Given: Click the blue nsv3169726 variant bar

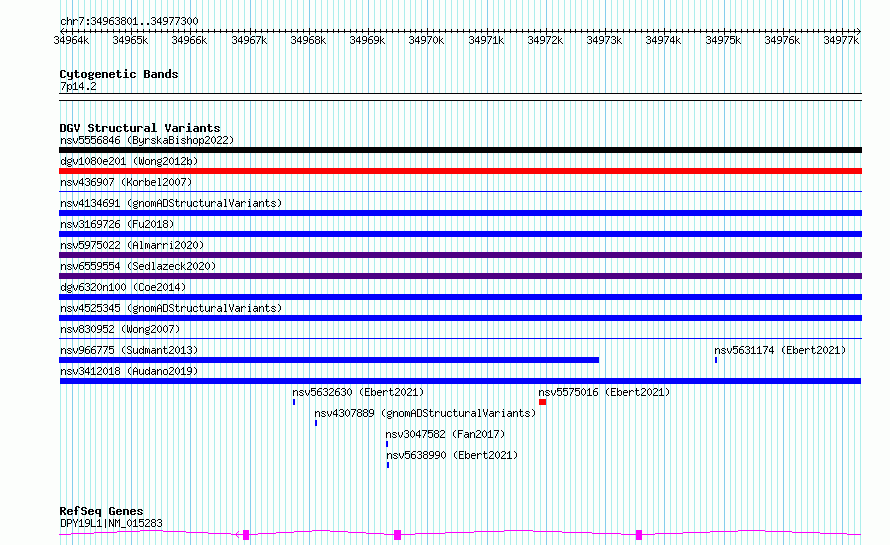Looking at the screenshot, I should coord(460,234).
